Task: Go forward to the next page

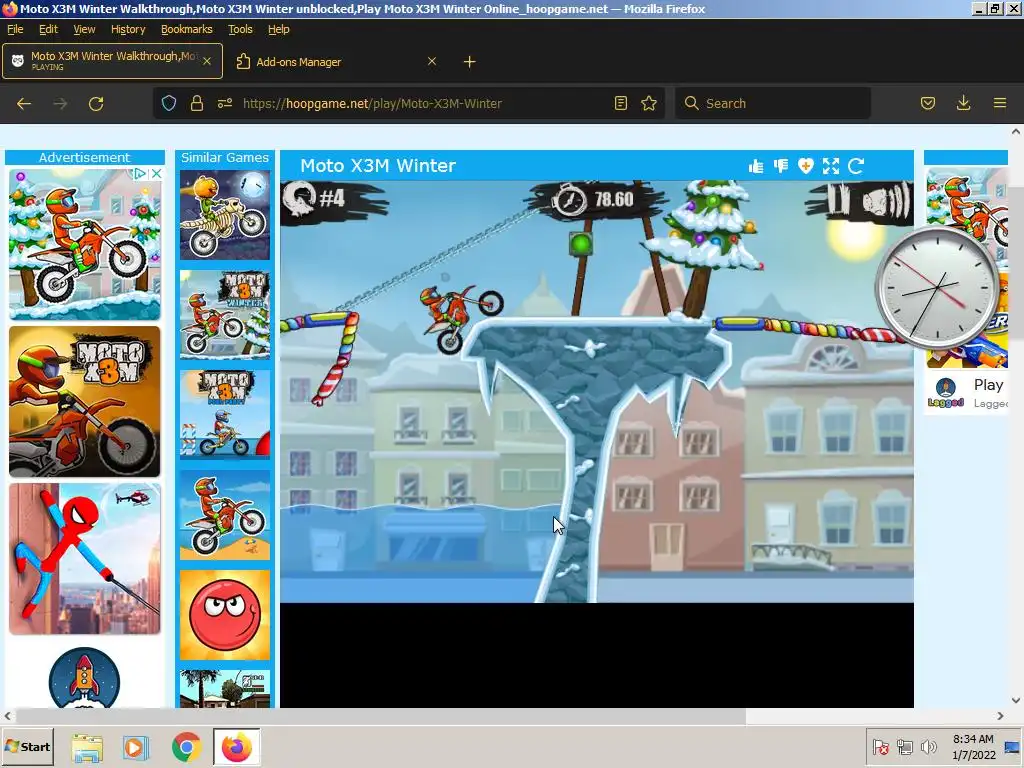Action: (60, 103)
